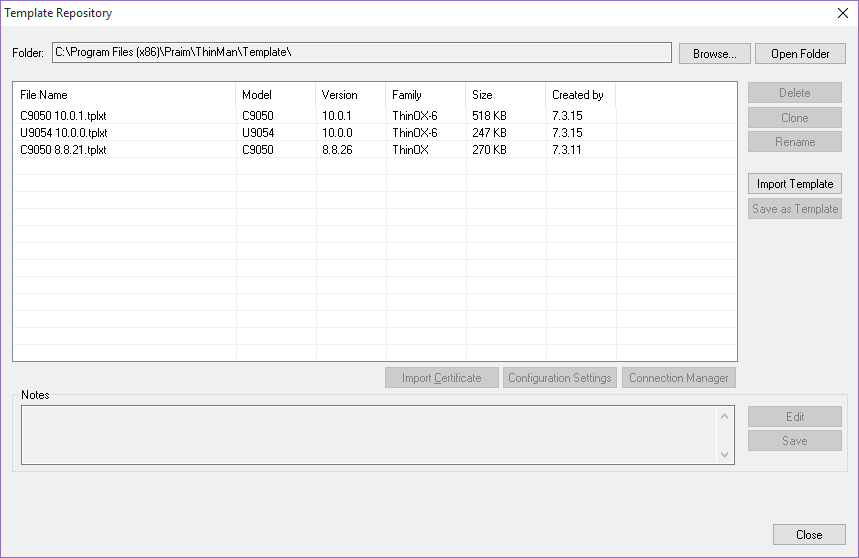Click the Browse... button
The height and width of the screenshot is (558, 859).
pyautogui.click(x=714, y=54)
